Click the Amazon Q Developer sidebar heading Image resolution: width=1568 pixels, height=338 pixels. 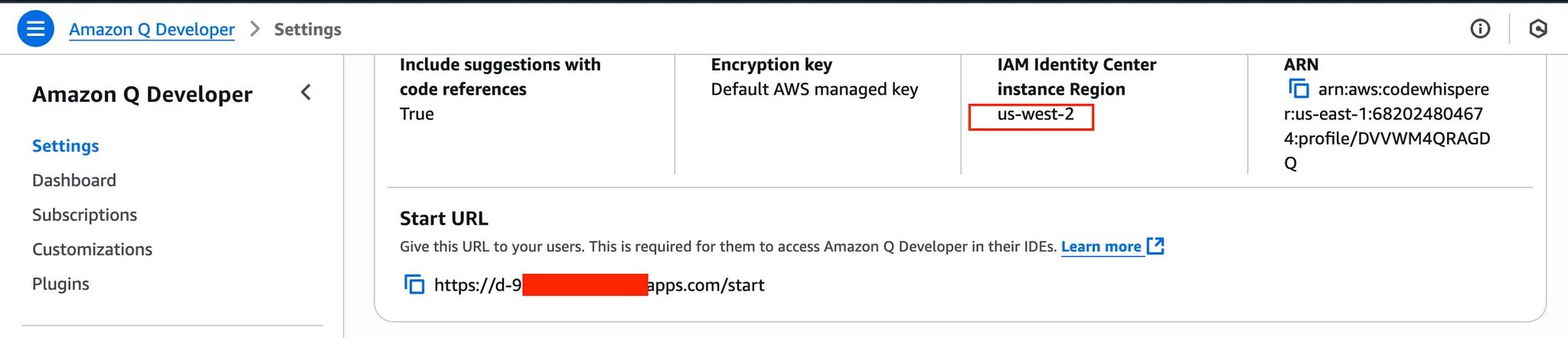[142, 94]
